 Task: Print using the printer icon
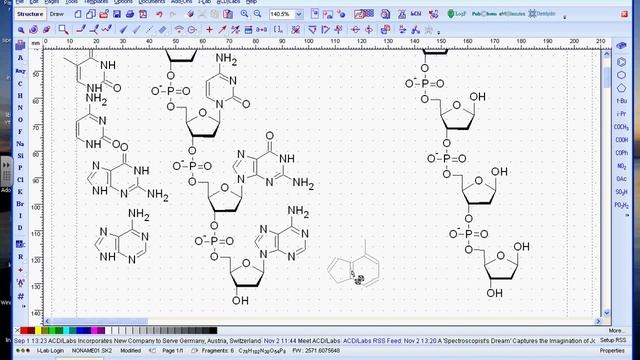point(130,14)
